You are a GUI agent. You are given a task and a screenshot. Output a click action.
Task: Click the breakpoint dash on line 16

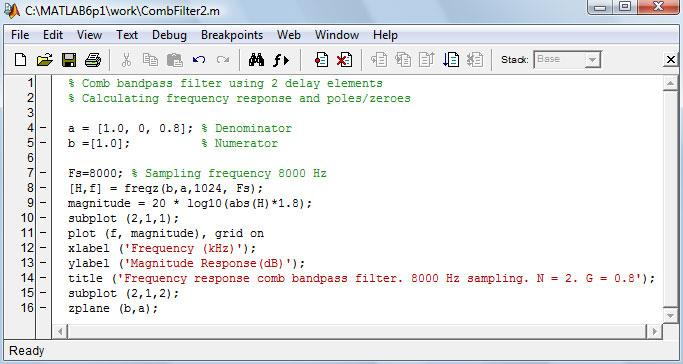point(43,308)
